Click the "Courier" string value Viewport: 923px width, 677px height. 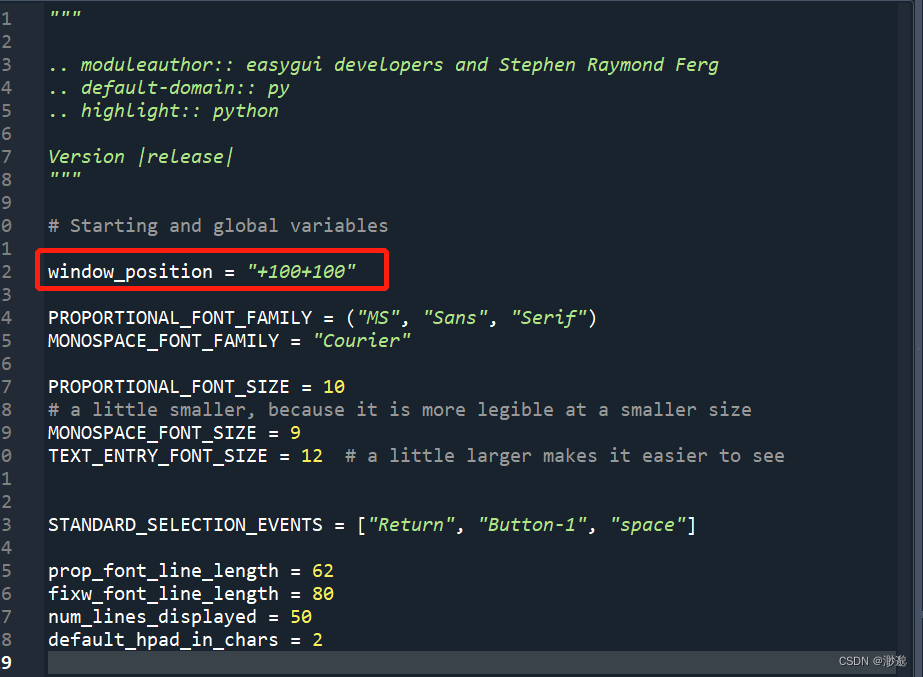click(361, 341)
